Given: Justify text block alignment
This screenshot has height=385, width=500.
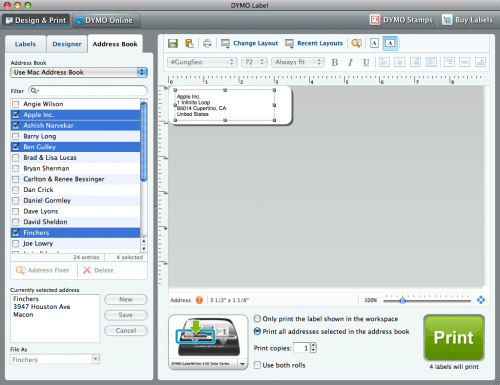Looking at the screenshot, I should click(431, 62).
